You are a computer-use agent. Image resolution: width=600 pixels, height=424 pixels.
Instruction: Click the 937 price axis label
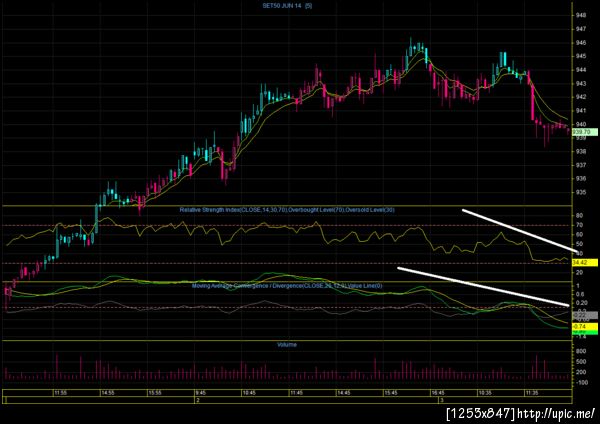pyautogui.click(x=580, y=165)
